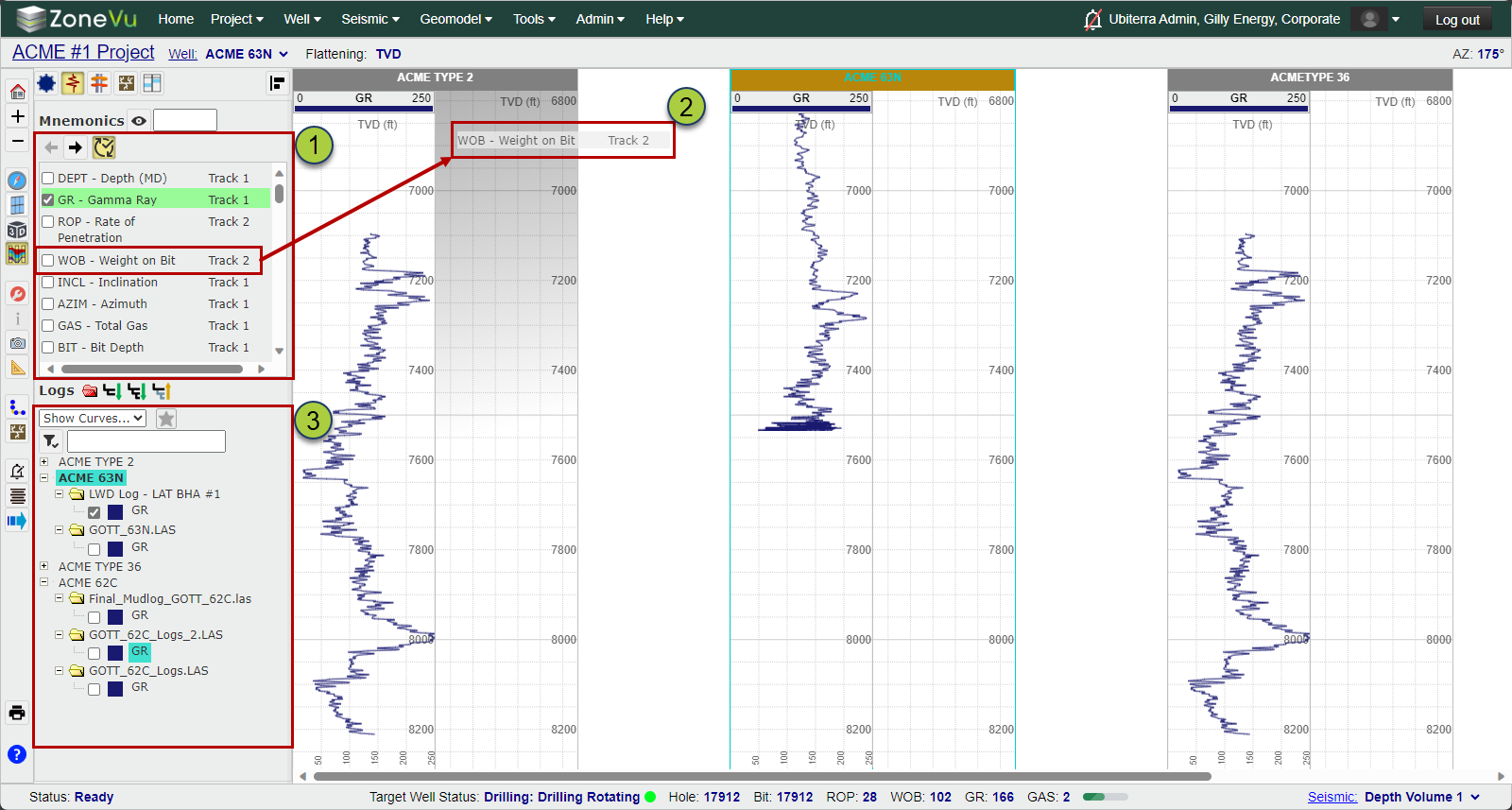The height and width of the screenshot is (810, 1512).
Task: Collapse the GOTT_63N.LAS folder
Action: point(60,530)
